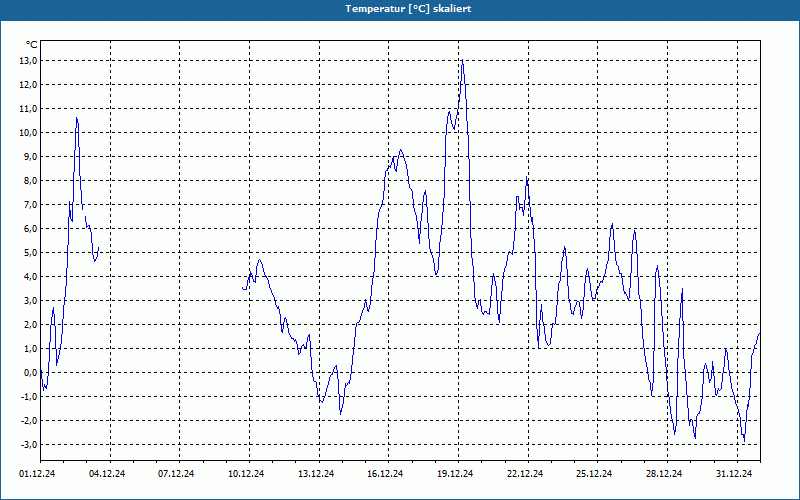Click the 10,0 y-axis value
The width and height of the screenshot is (800, 500).
tap(29, 133)
